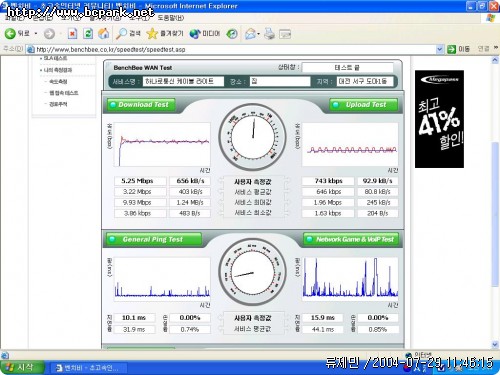Open History clock icon in toolbar

coord(232,34)
